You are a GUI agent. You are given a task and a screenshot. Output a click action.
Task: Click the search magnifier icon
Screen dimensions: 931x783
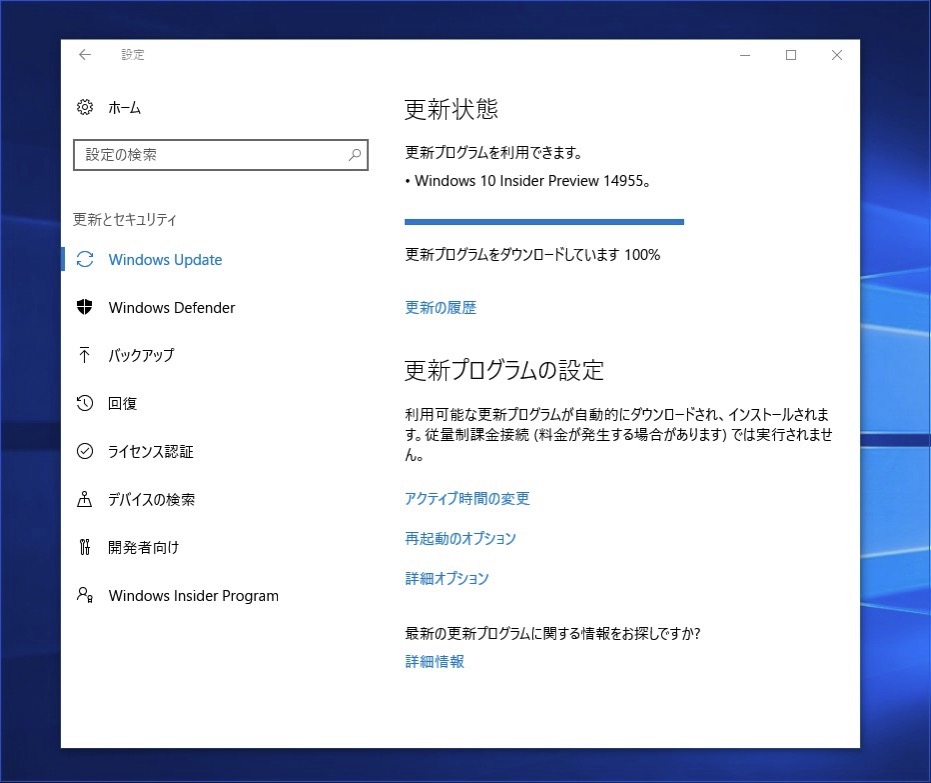point(354,155)
